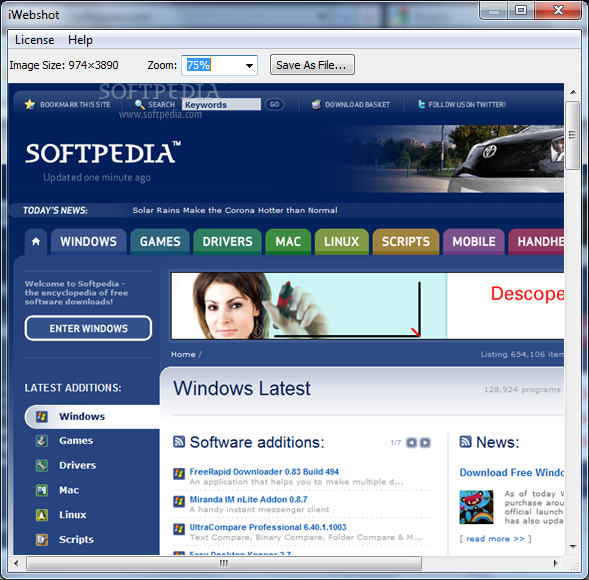
Task: Click the horizontal scrollbar left arrow
Action: tap(16, 563)
